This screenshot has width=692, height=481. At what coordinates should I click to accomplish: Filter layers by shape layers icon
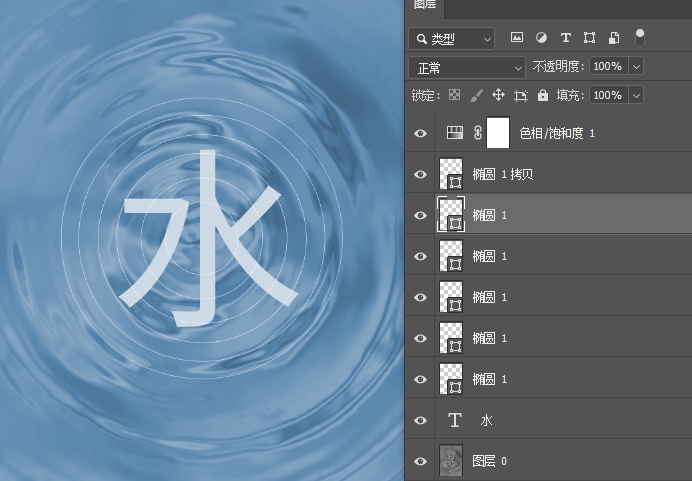pyautogui.click(x=589, y=38)
